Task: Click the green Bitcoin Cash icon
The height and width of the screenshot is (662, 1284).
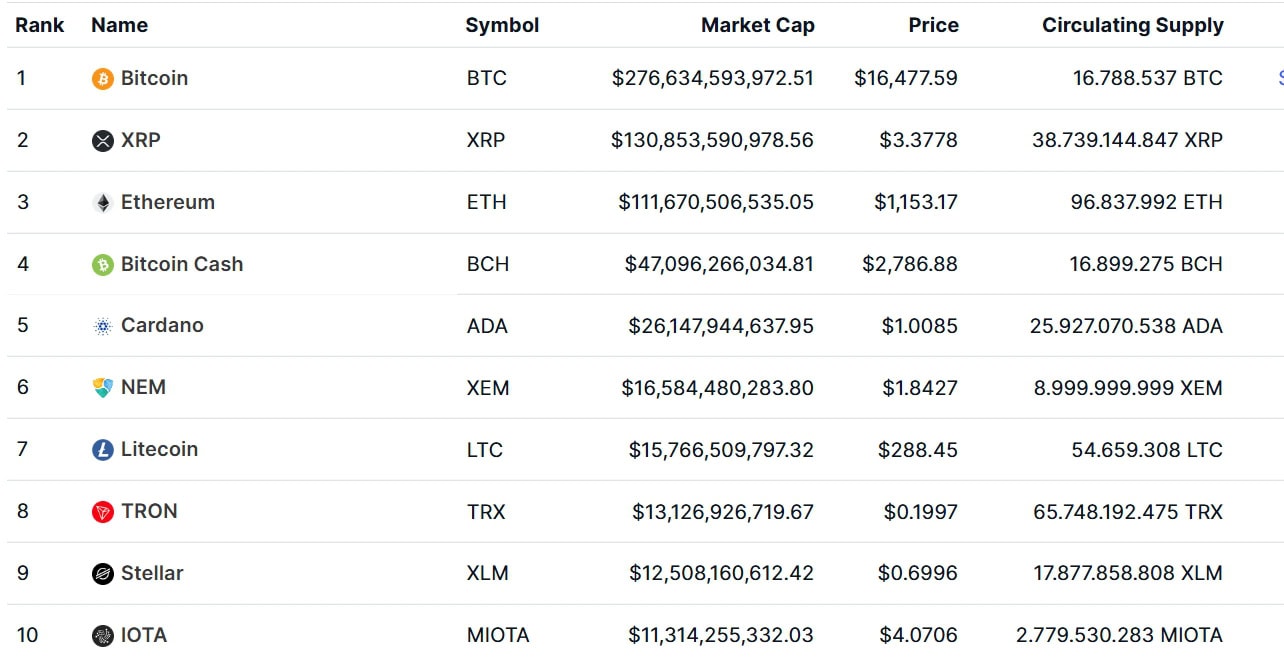Action: (103, 265)
